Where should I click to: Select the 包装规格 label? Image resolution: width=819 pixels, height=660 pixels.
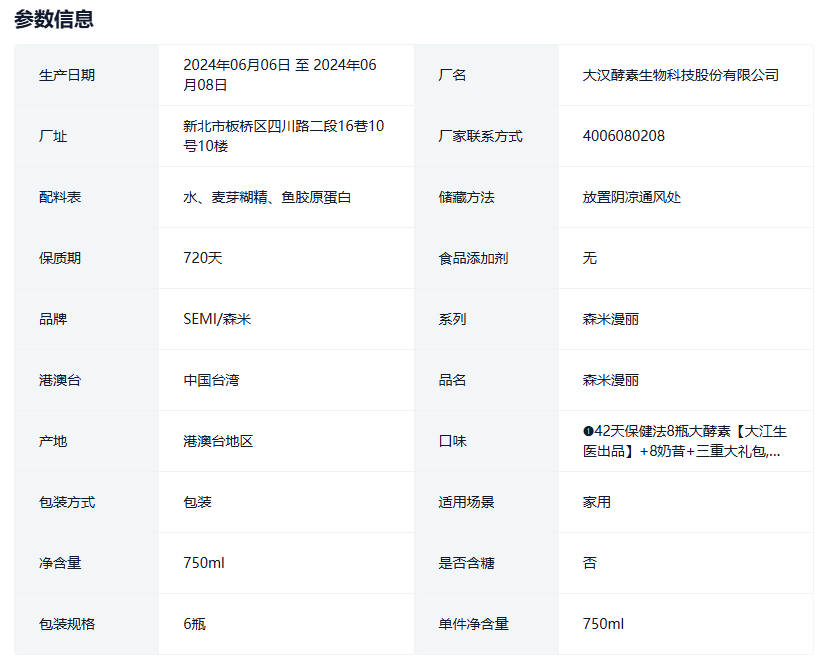pyautogui.click(x=67, y=624)
